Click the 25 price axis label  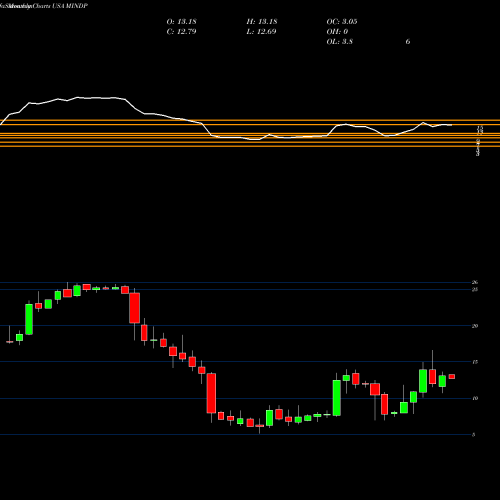(475, 289)
